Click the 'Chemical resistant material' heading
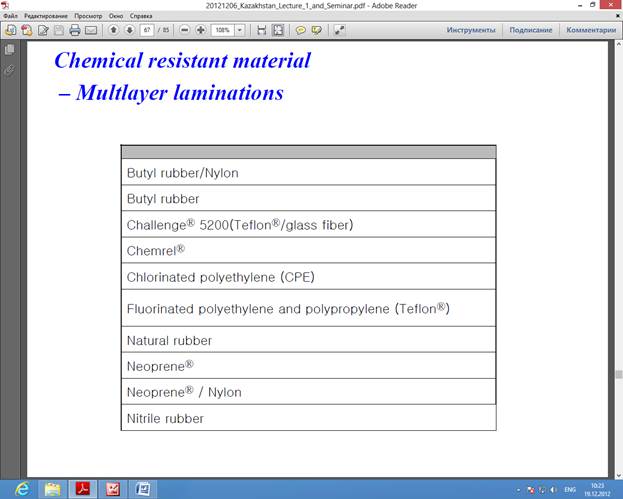Screen dimensions: 623x499 coord(182,60)
